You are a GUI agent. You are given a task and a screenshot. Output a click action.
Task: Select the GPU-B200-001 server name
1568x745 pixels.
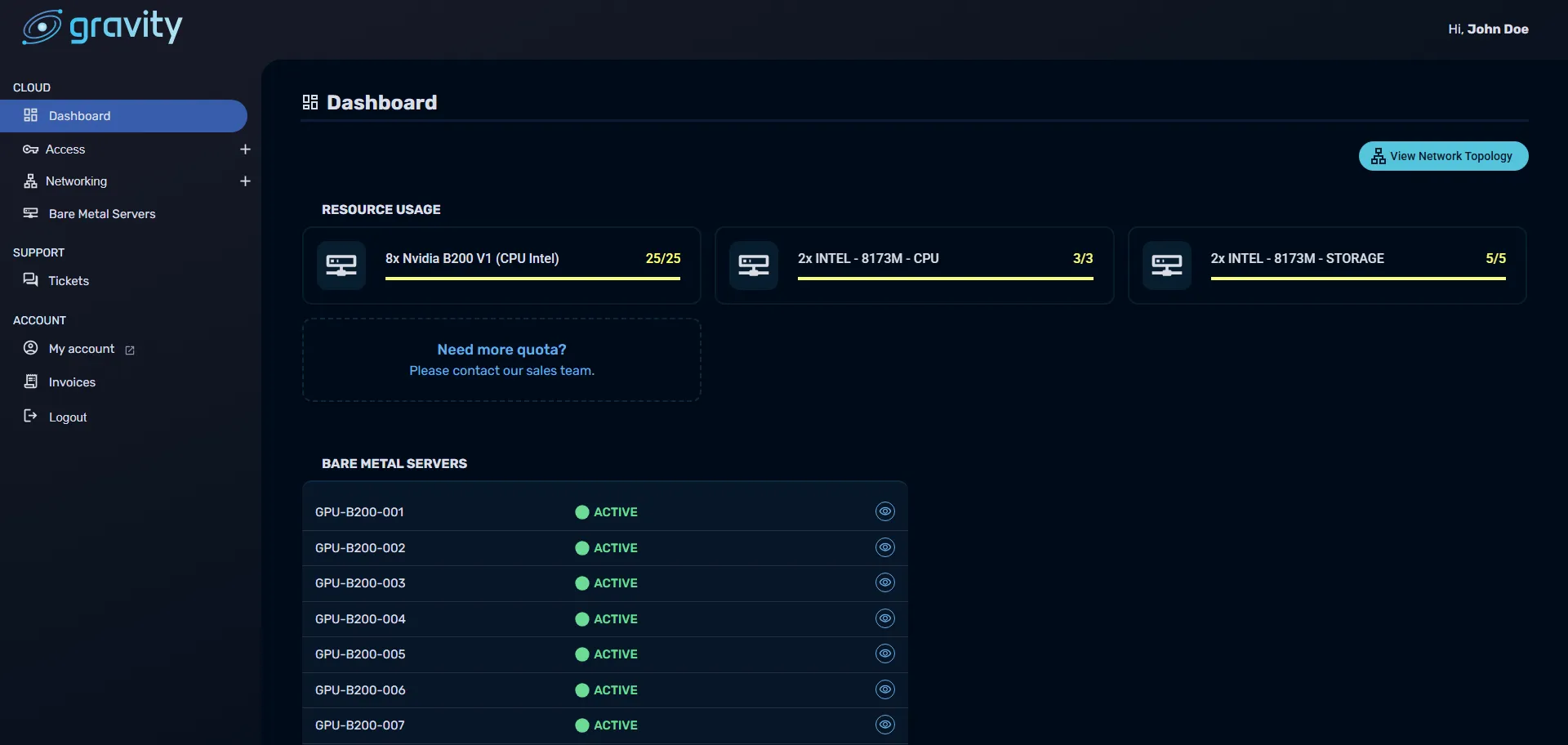(359, 512)
